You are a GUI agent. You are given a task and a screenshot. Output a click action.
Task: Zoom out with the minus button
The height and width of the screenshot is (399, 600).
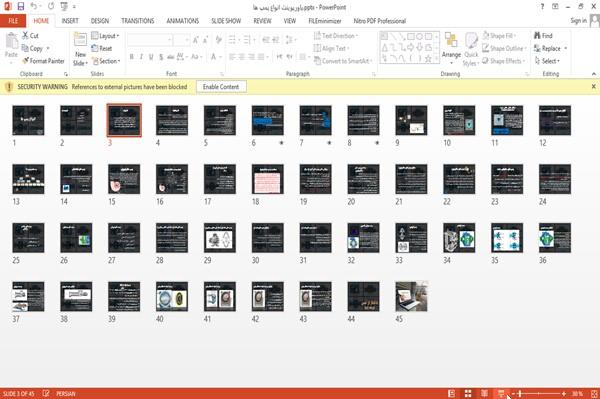(x=514, y=394)
